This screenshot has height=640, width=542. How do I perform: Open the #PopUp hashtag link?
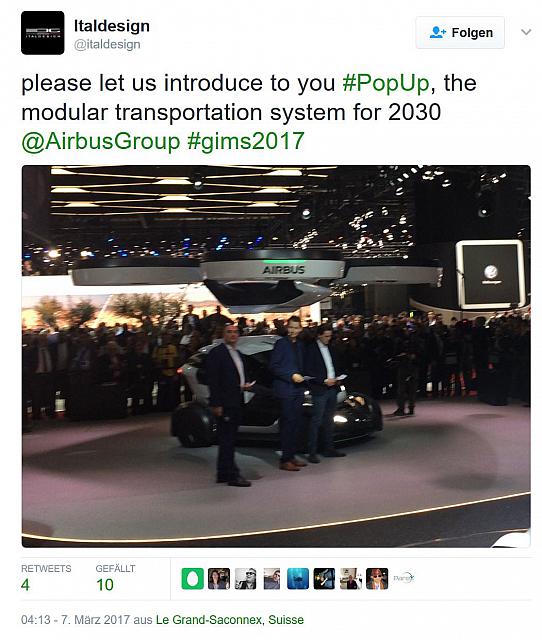pyautogui.click(x=386, y=83)
